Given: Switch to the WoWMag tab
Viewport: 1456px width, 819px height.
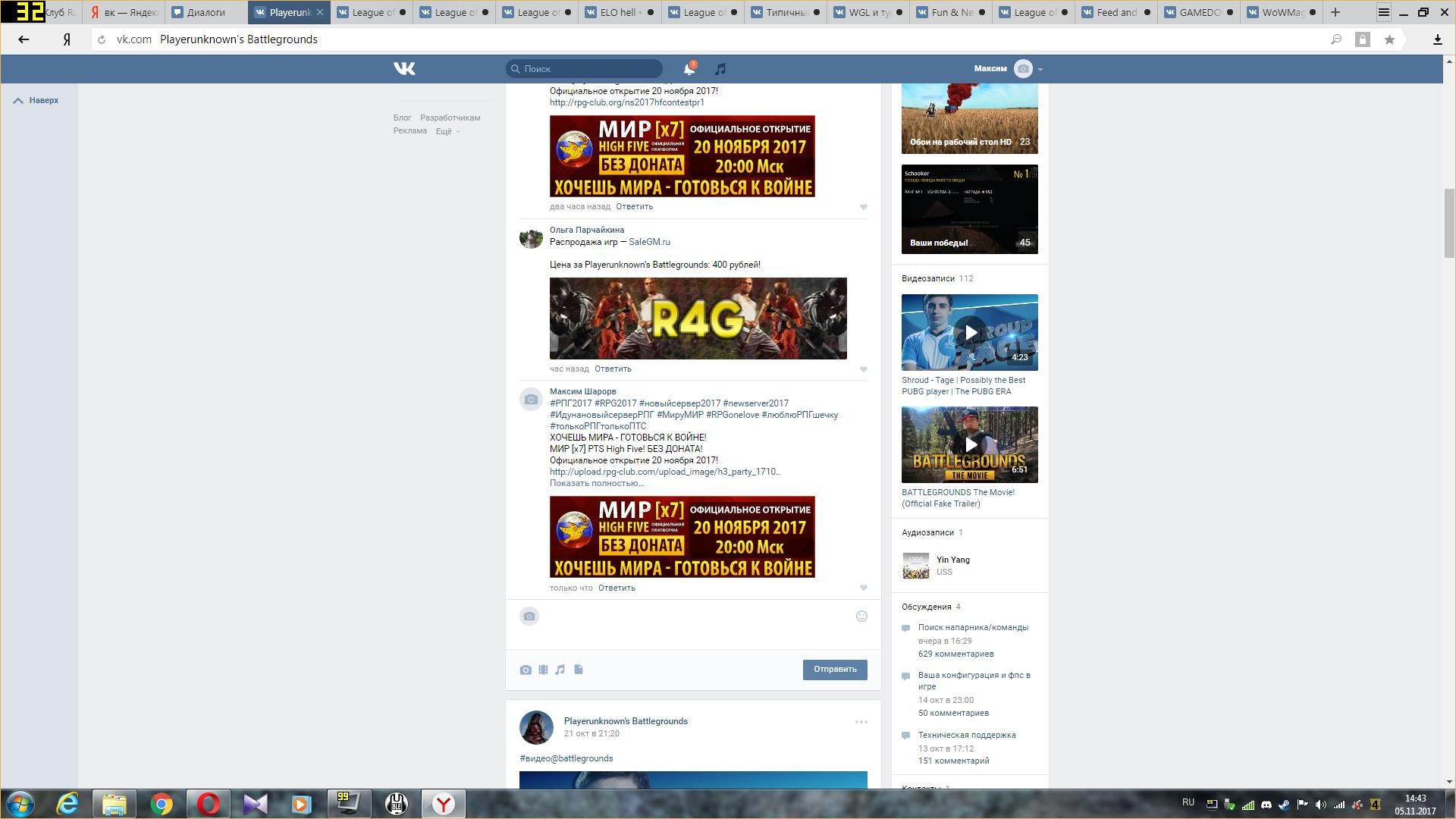Looking at the screenshot, I should click(x=1283, y=12).
